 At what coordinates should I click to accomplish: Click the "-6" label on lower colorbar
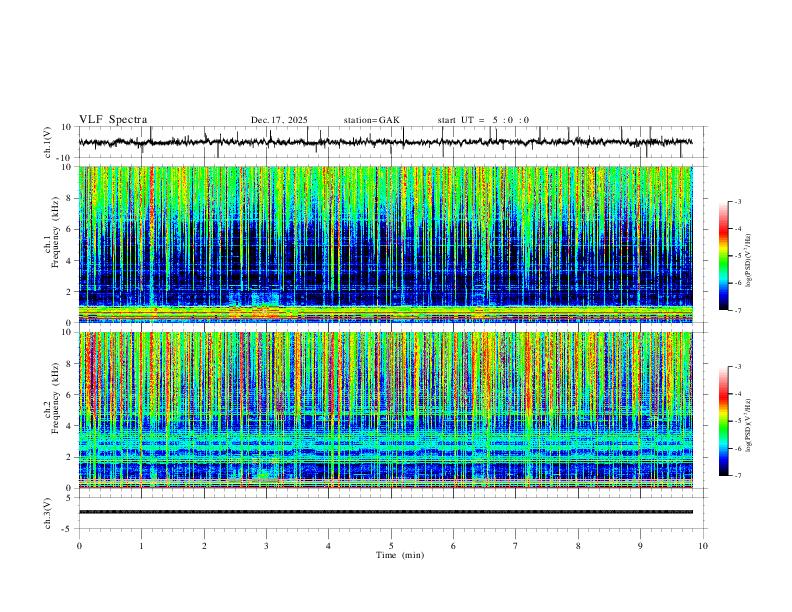pyautogui.click(x=738, y=448)
